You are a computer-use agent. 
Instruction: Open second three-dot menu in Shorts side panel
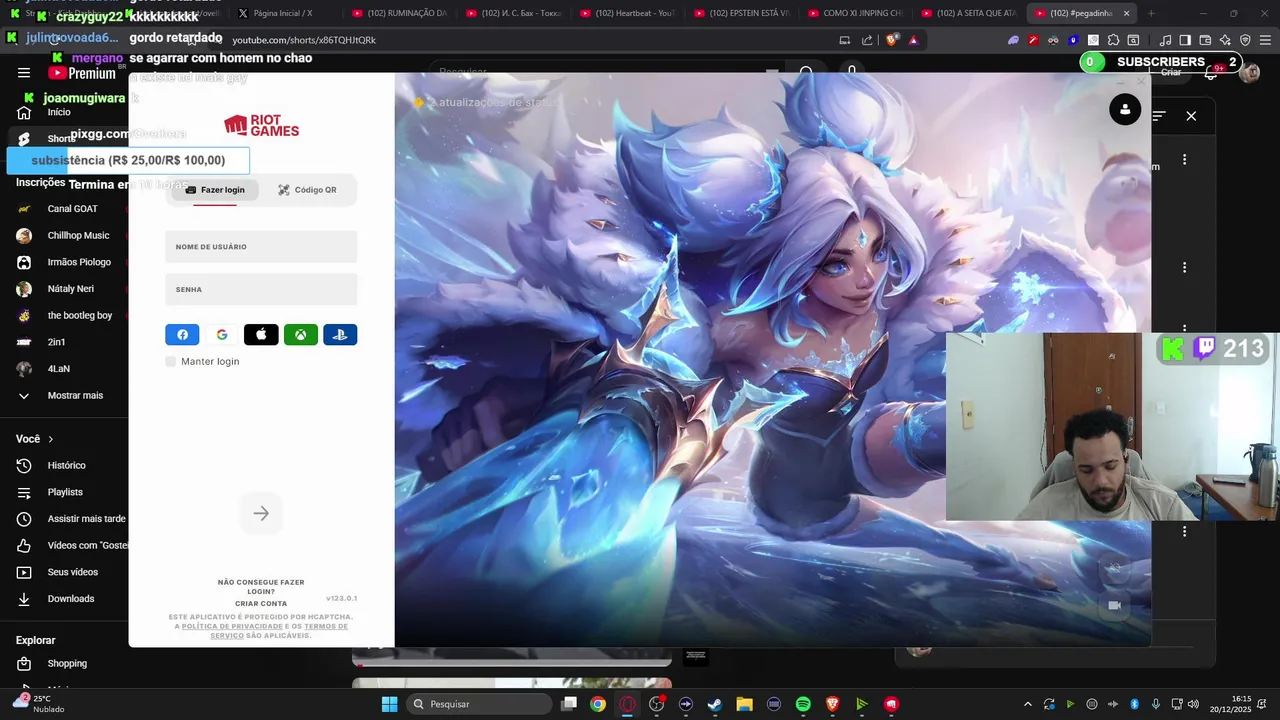[1184, 267]
